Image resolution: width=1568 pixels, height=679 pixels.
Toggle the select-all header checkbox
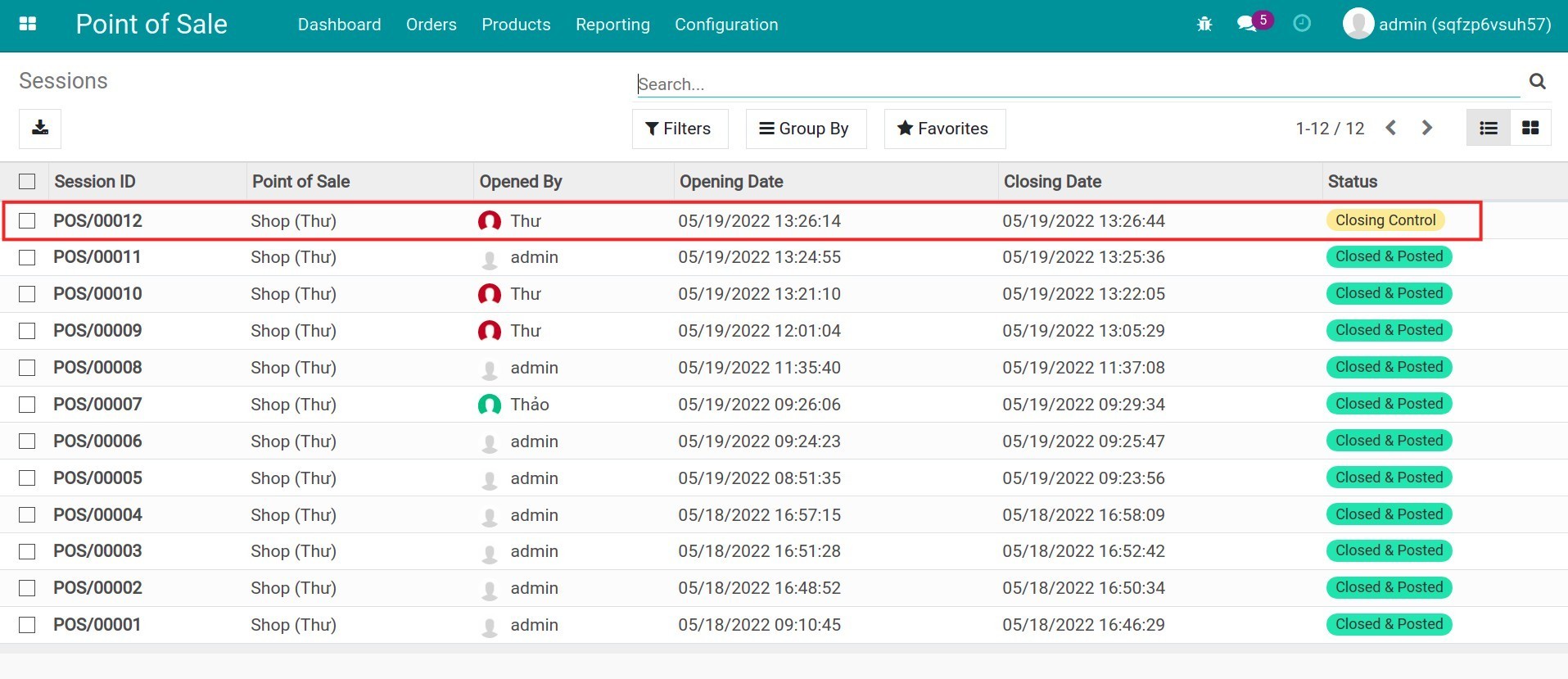pyautogui.click(x=27, y=182)
